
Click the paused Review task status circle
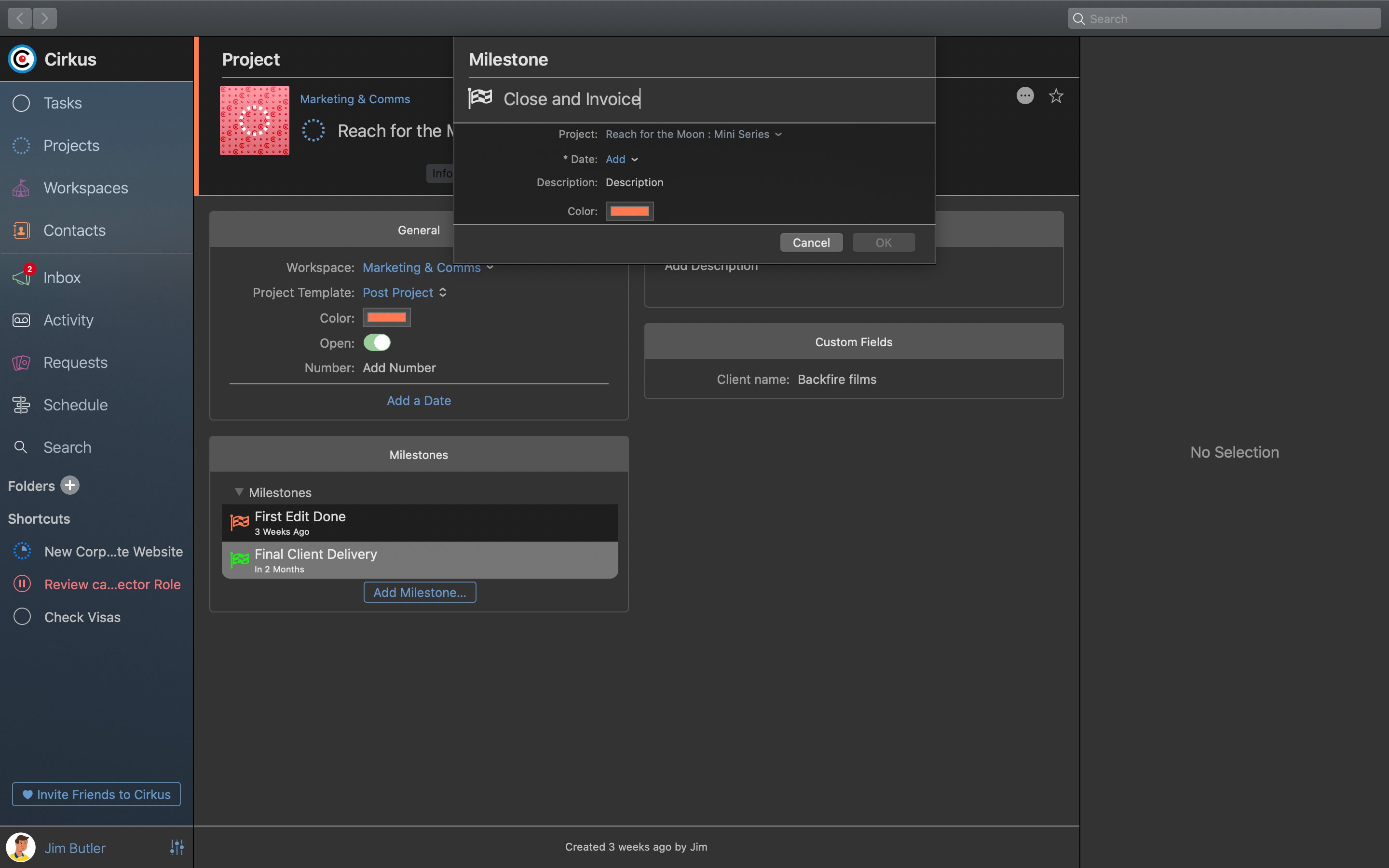(22, 584)
